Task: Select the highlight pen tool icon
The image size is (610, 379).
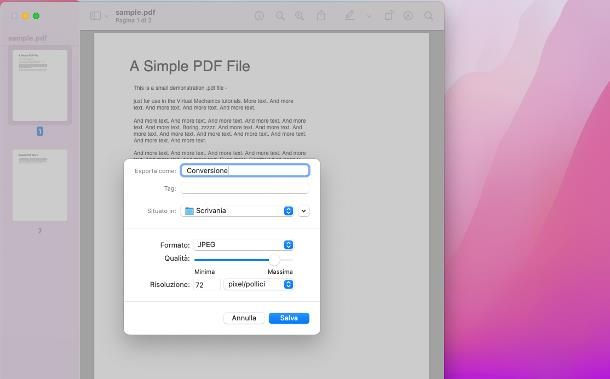Action: click(350, 16)
